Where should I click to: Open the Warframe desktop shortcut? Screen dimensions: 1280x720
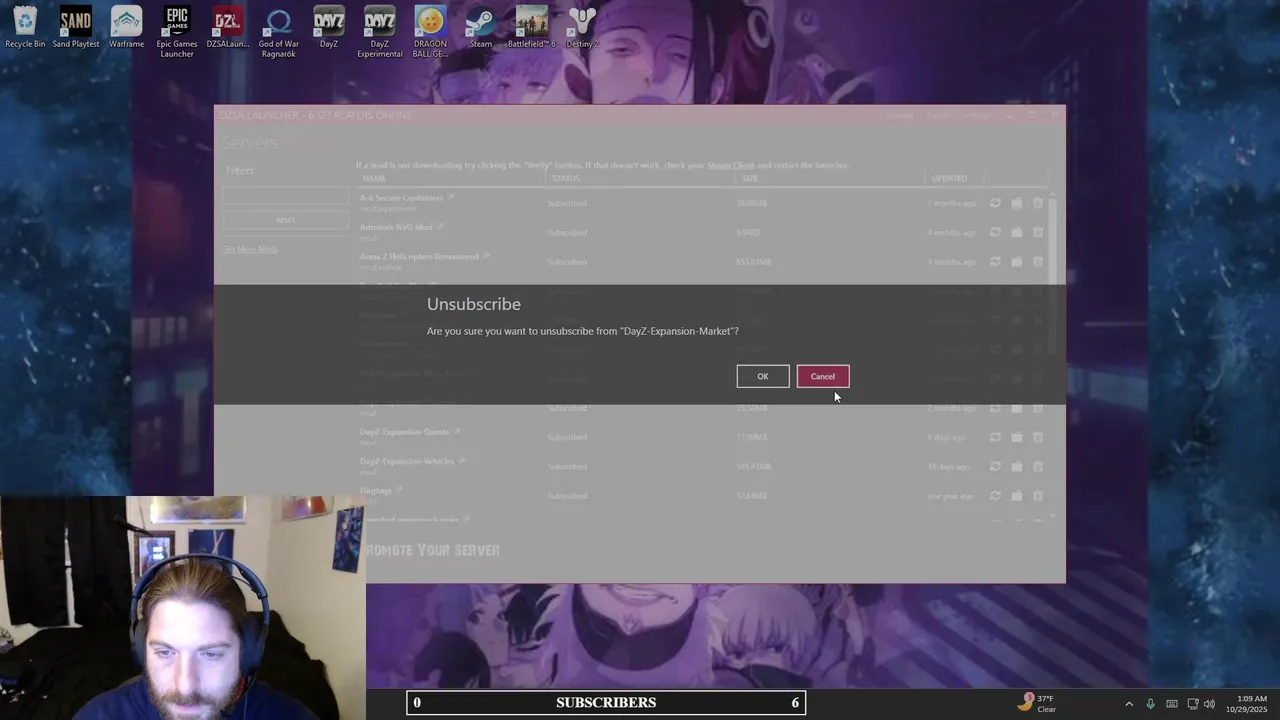127,28
